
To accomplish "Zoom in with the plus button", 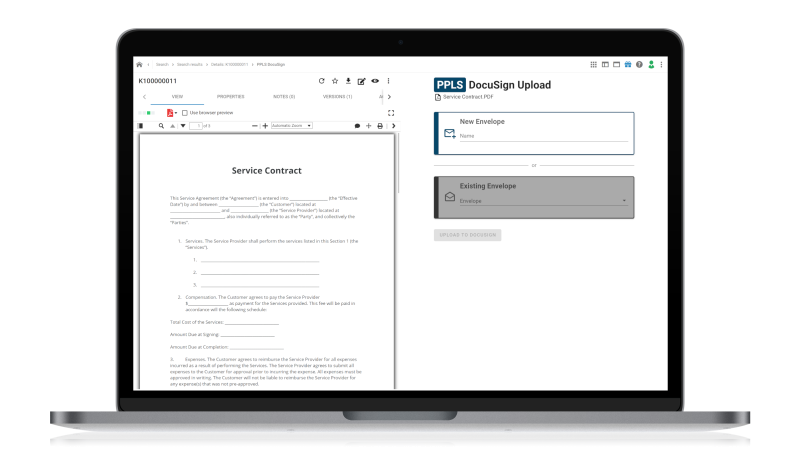I will pyautogui.click(x=265, y=126).
